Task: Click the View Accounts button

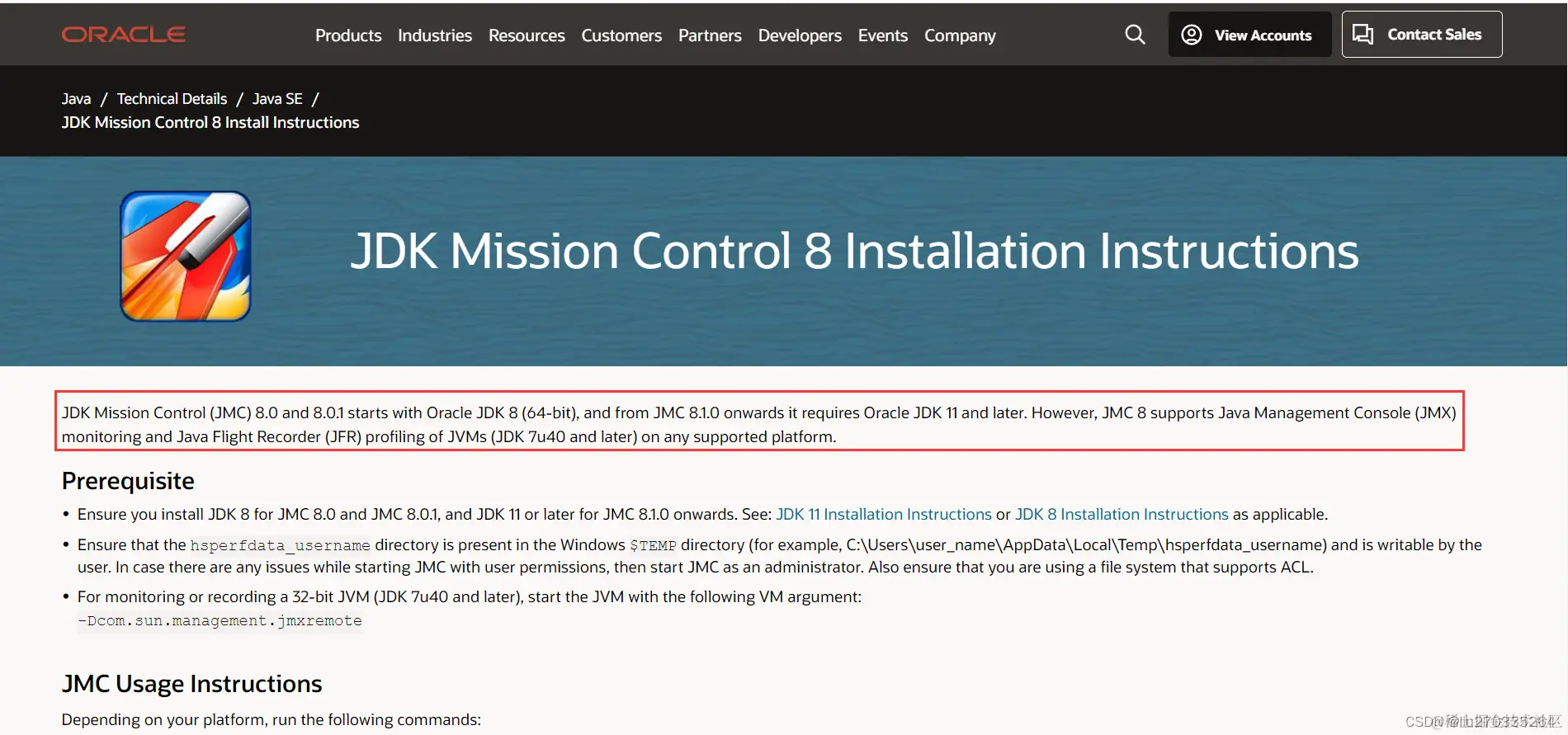Action: pyautogui.click(x=1249, y=35)
